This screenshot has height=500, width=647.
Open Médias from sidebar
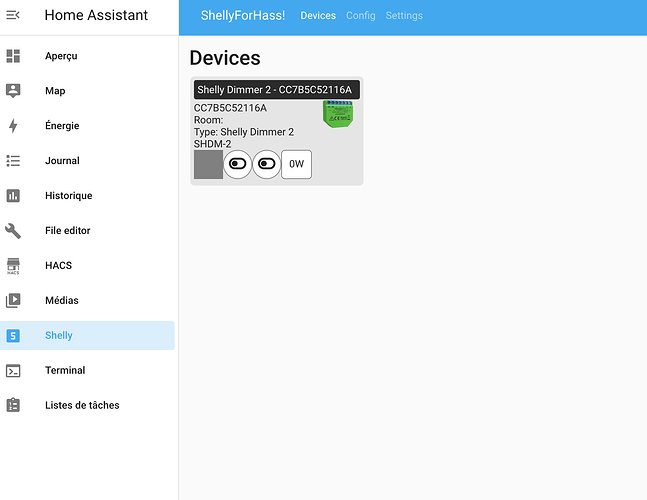pyautogui.click(x=87, y=300)
